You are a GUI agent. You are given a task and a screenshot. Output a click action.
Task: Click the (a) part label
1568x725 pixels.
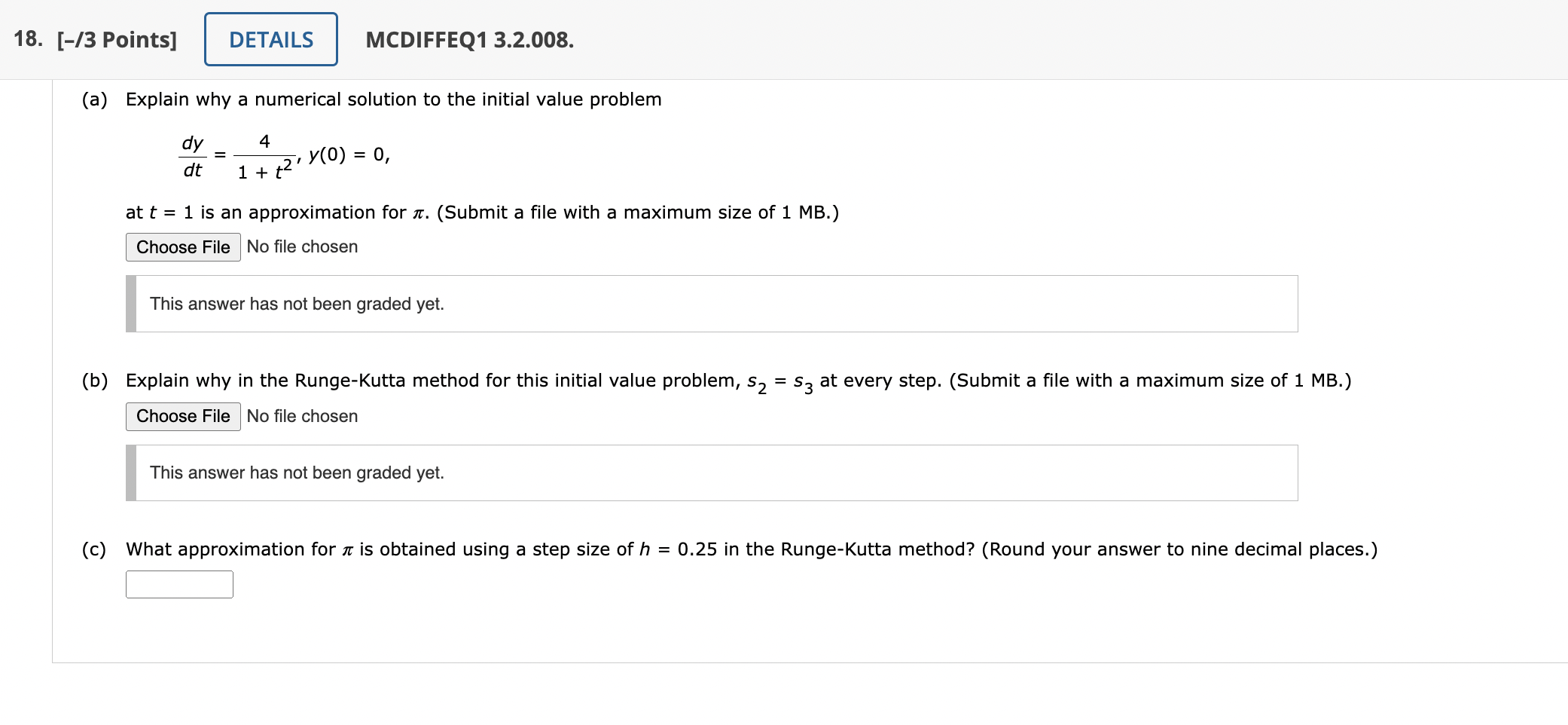pos(95,99)
